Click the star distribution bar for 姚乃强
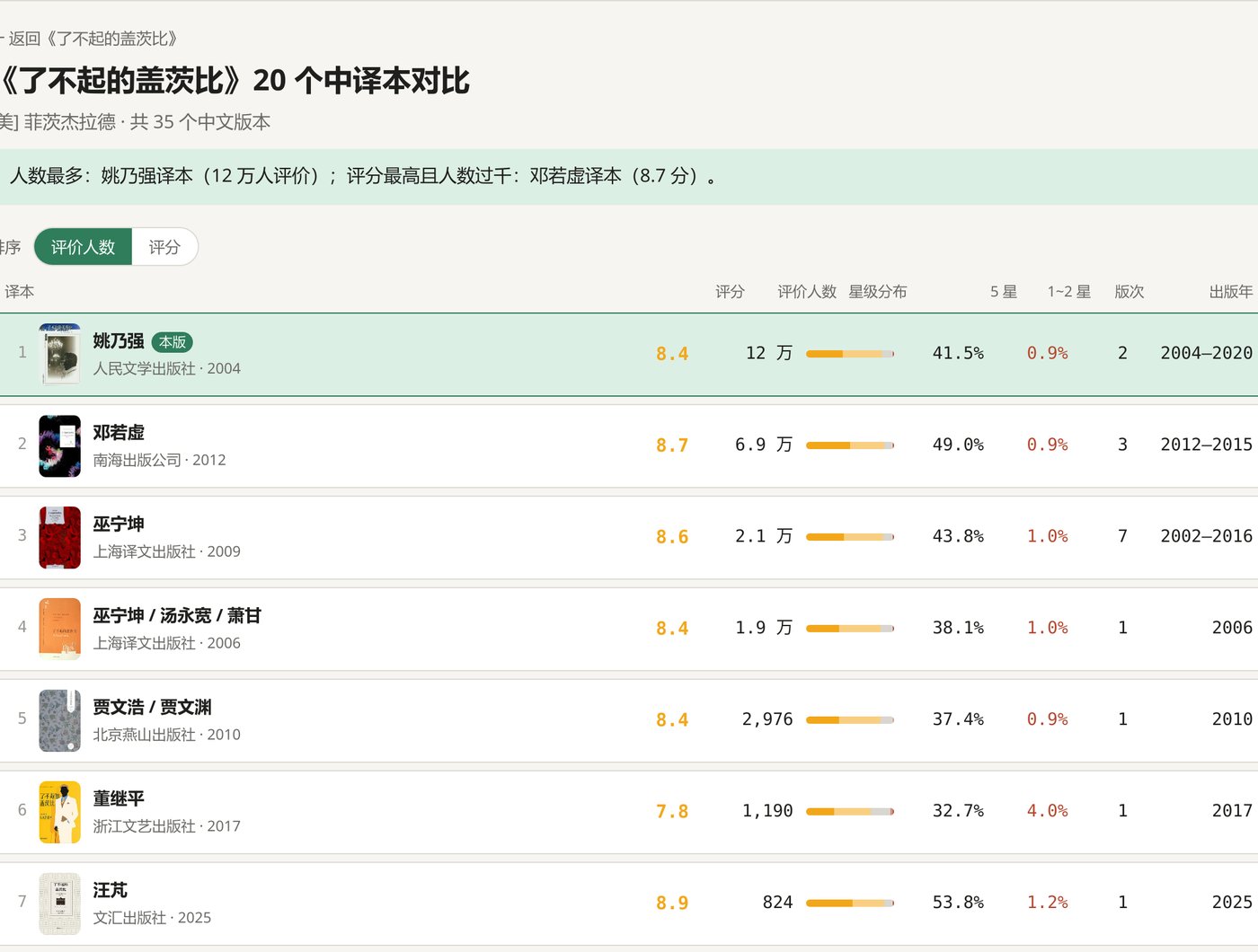Viewport: 1258px width, 952px height. coord(850,354)
